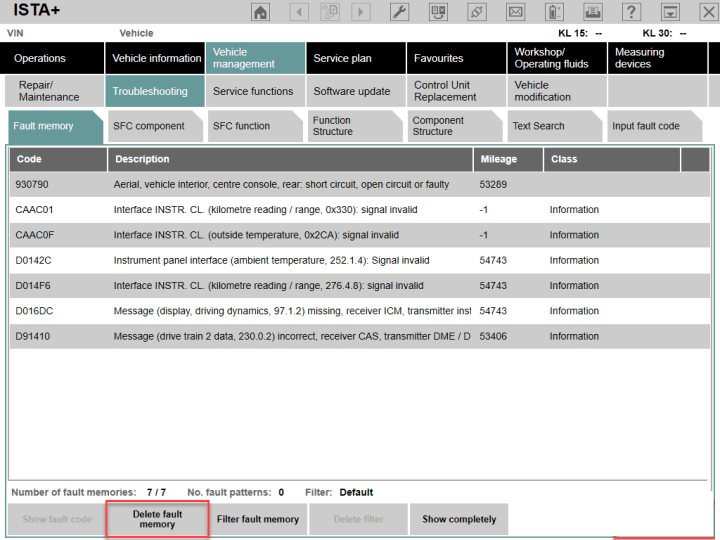Go to the home screen icon
Image resolution: width=720 pixels, height=540 pixels.
click(x=260, y=12)
